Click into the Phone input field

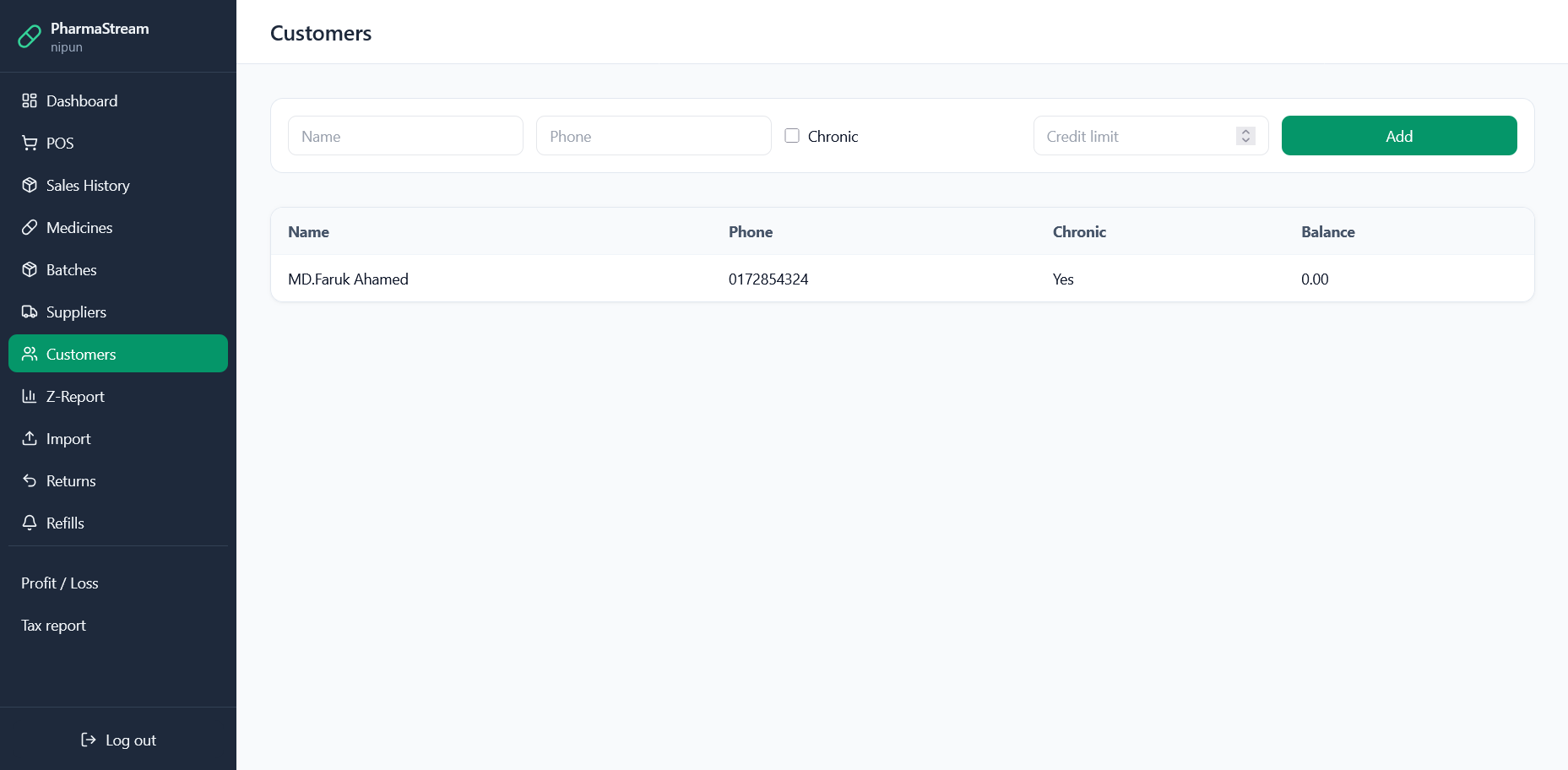click(x=654, y=136)
